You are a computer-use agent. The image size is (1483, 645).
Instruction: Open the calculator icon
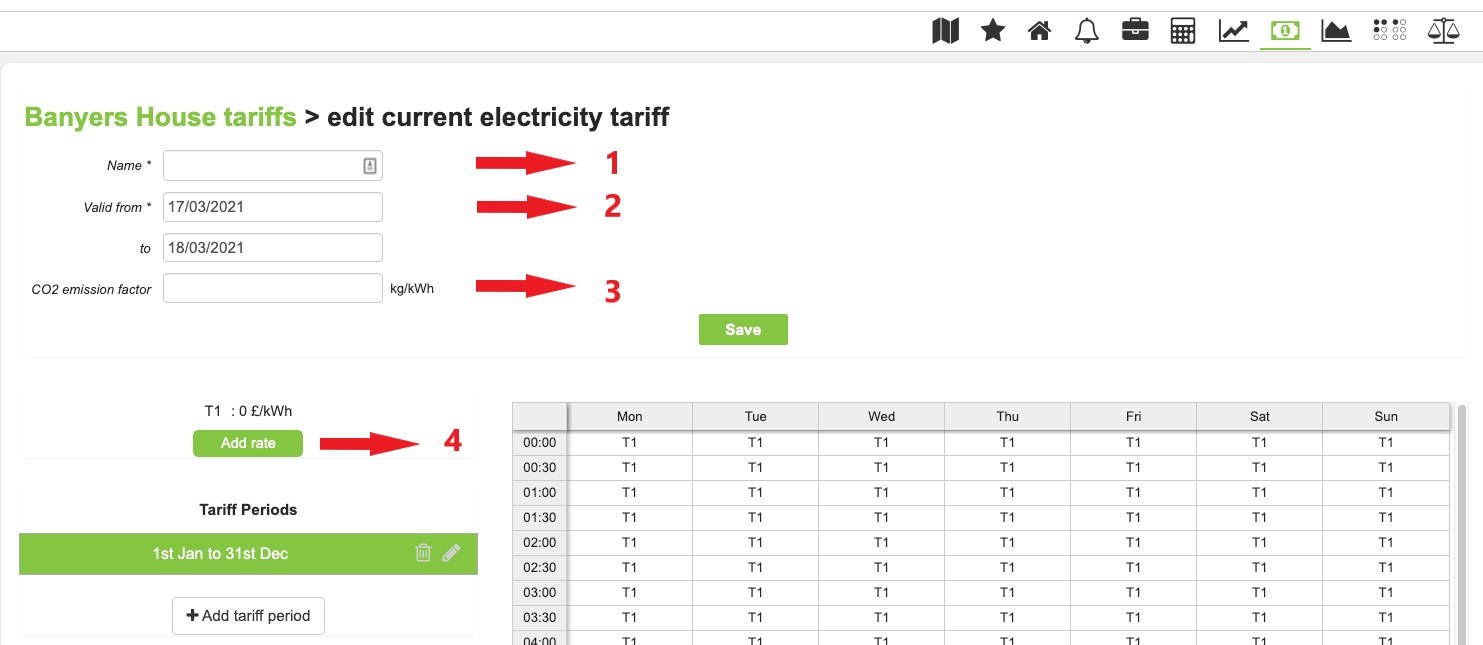(x=1183, y=31)
